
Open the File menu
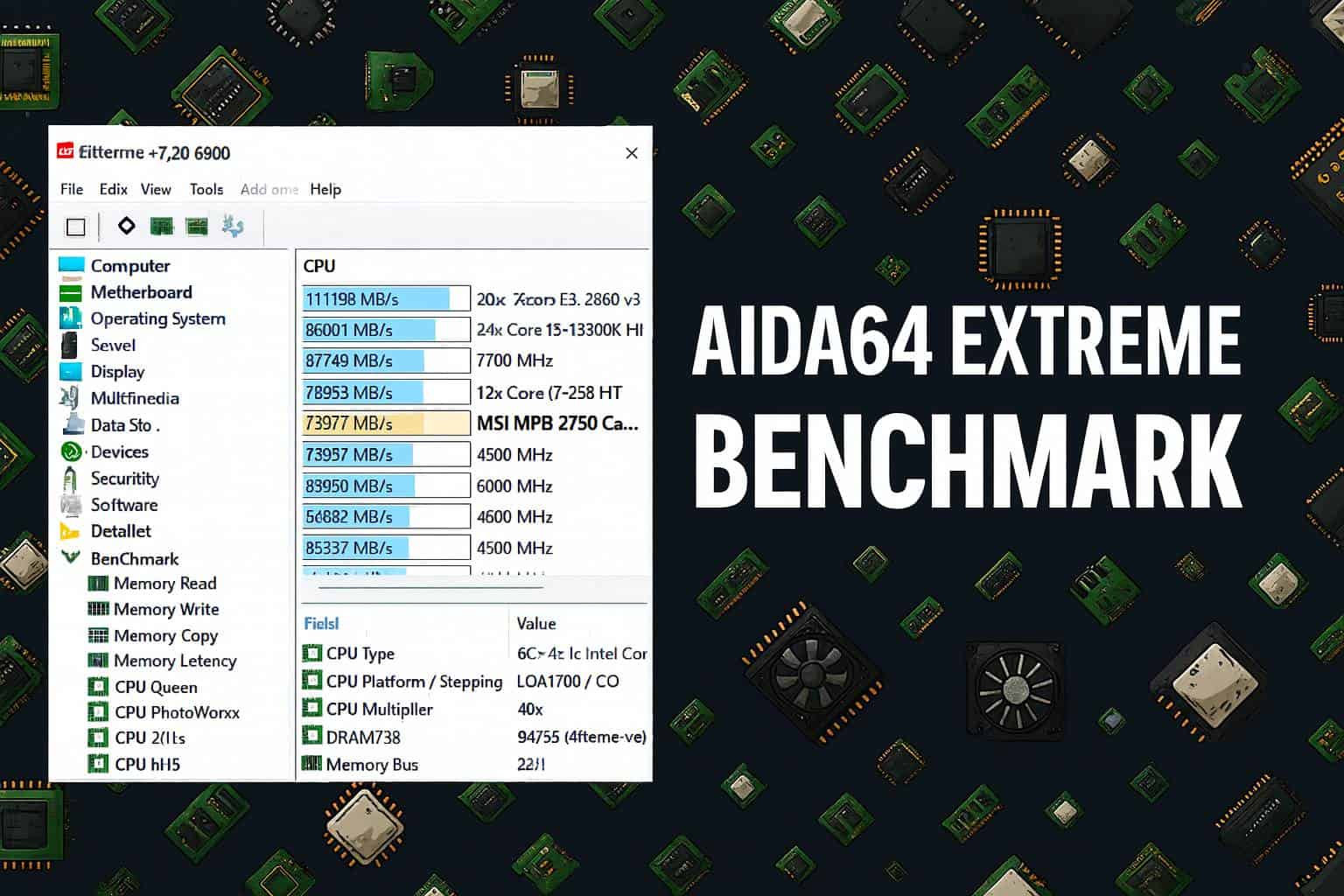(x=71, y=189)
